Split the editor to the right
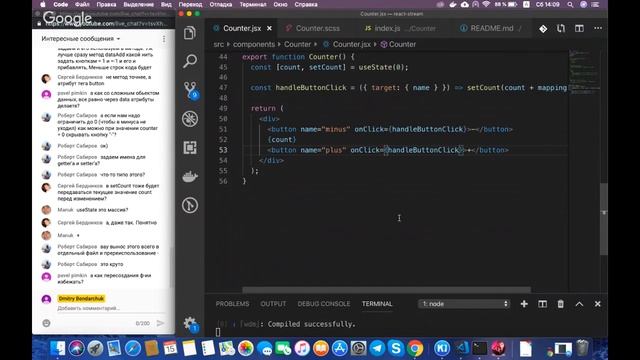The width and height of the screenshot is (640, 360). click(579, 29)
